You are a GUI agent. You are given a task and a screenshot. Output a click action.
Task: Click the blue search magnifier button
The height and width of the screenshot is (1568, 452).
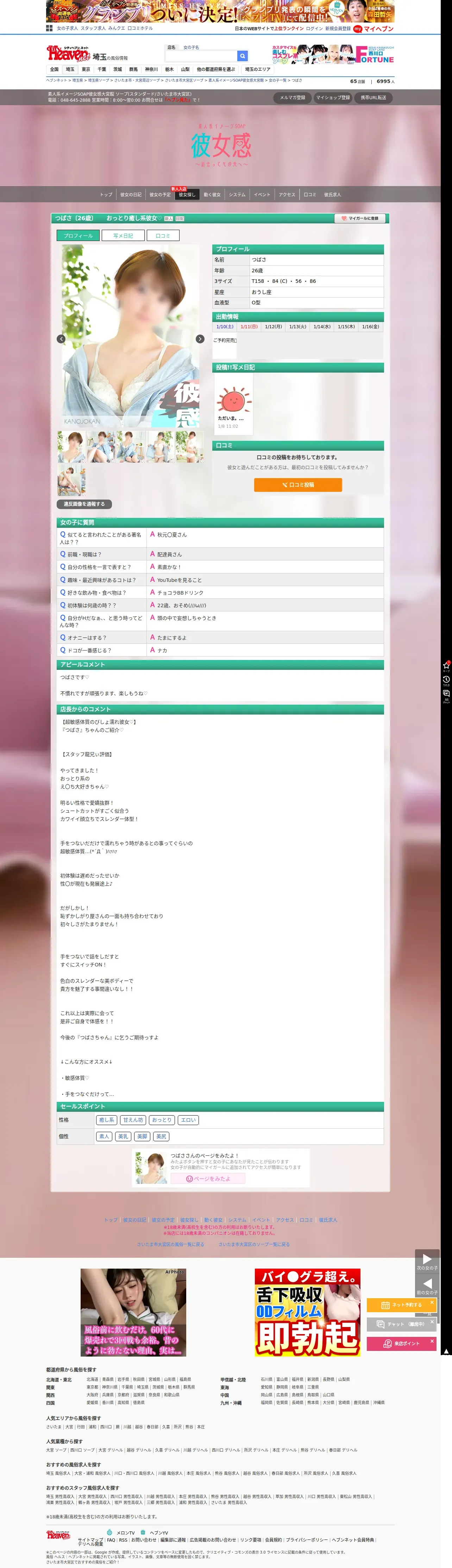[x=243, y=56]
